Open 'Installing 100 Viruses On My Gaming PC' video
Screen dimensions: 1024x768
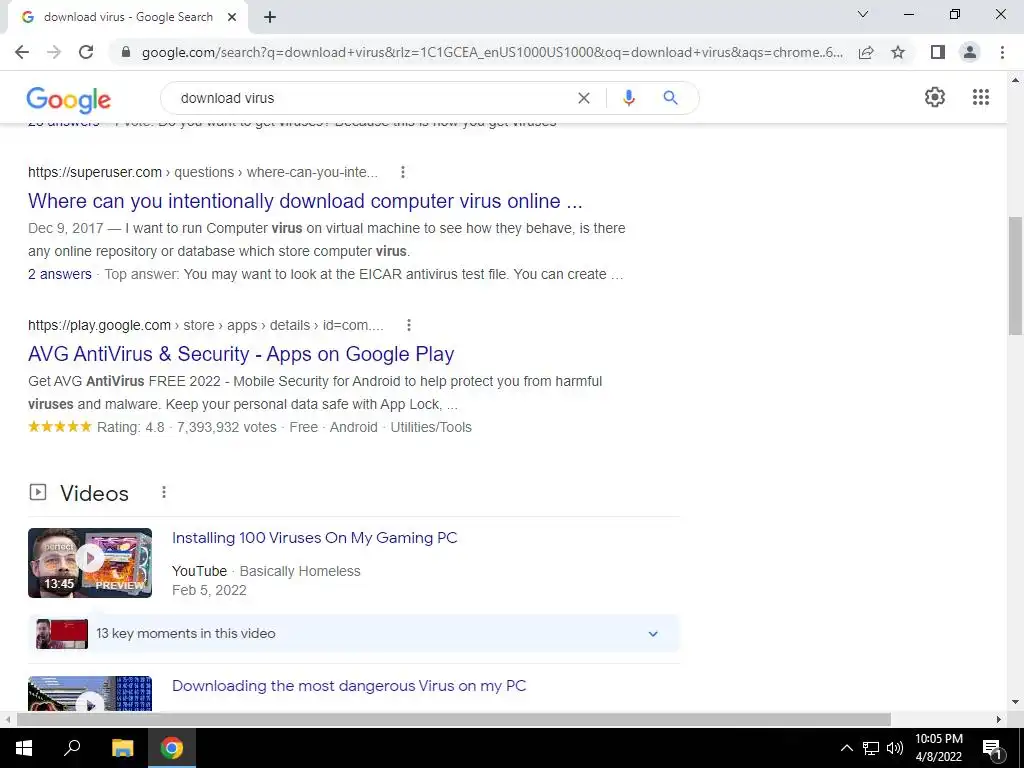(x=315, y=537)
